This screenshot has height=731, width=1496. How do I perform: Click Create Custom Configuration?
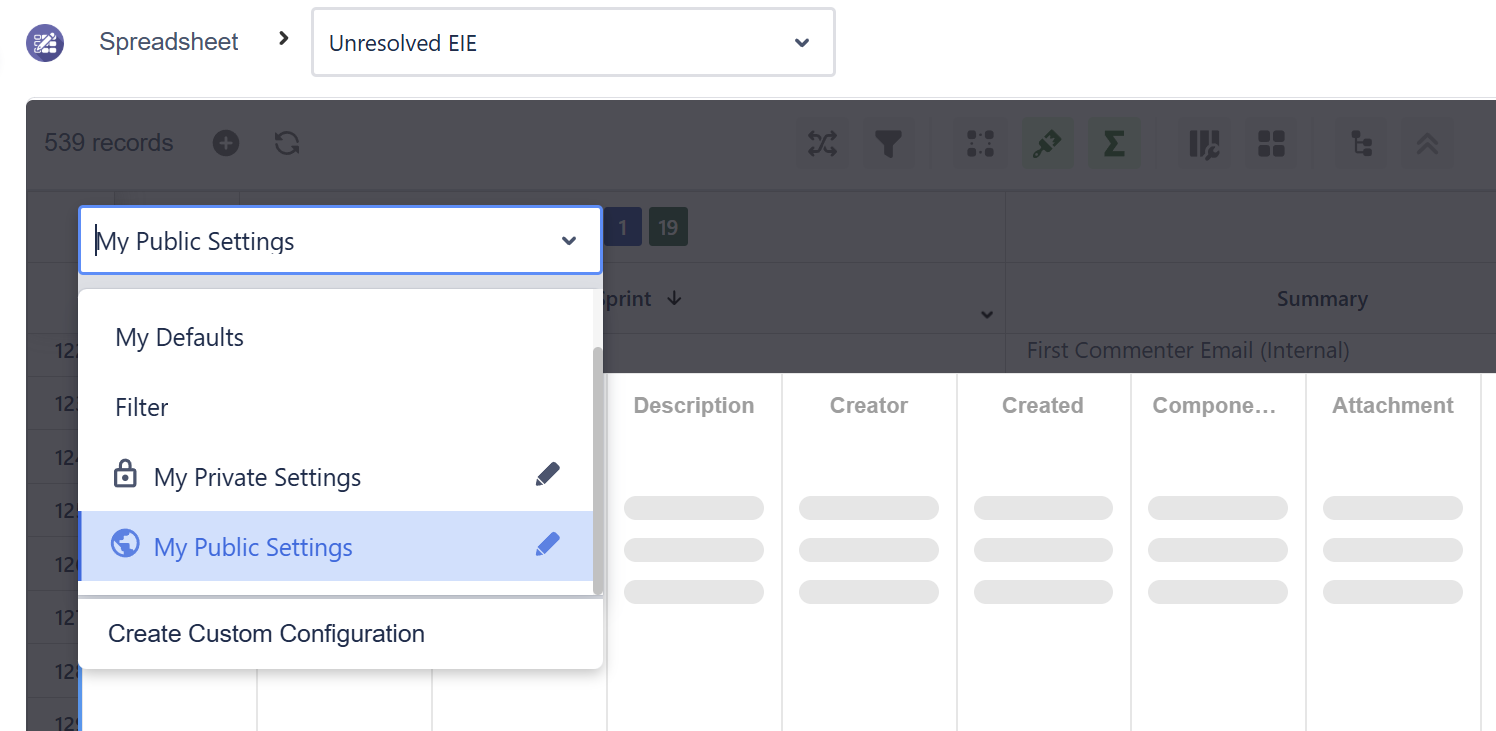[266, 634]
